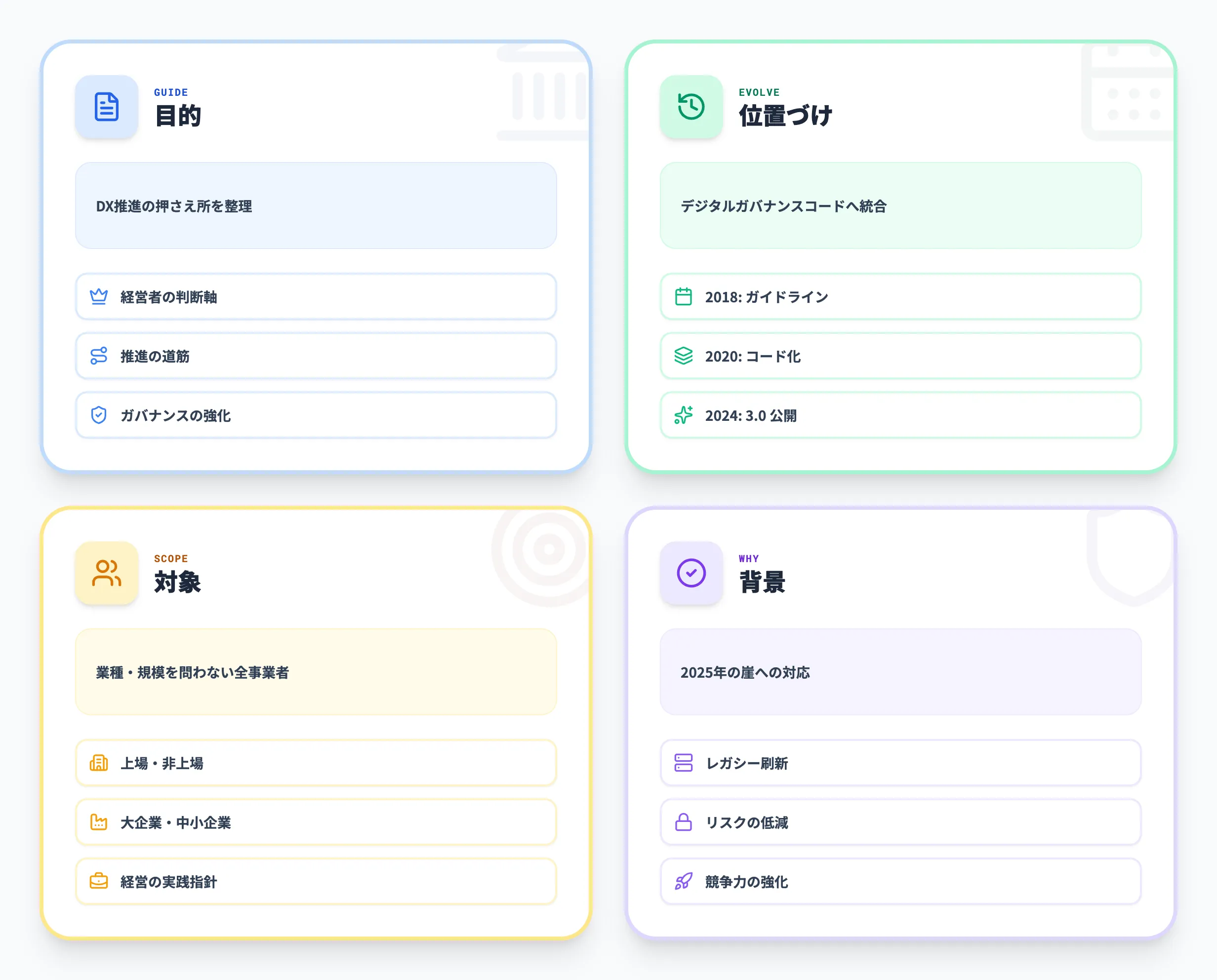Click the layers icon next to 2020: コード化
Image resolution: width=1217 pixels, height=980 pixels.
[684, 356]
